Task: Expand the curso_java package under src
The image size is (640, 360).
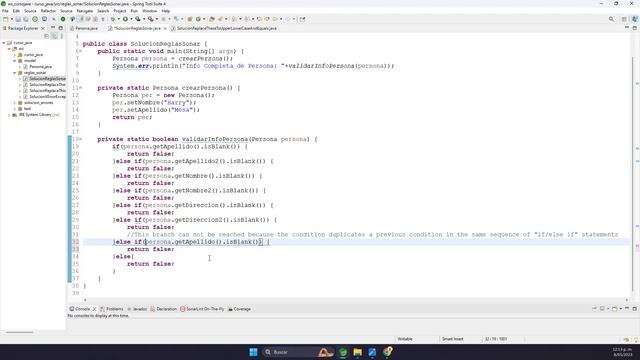Action: pyautogui.click(x=15, y=54)
